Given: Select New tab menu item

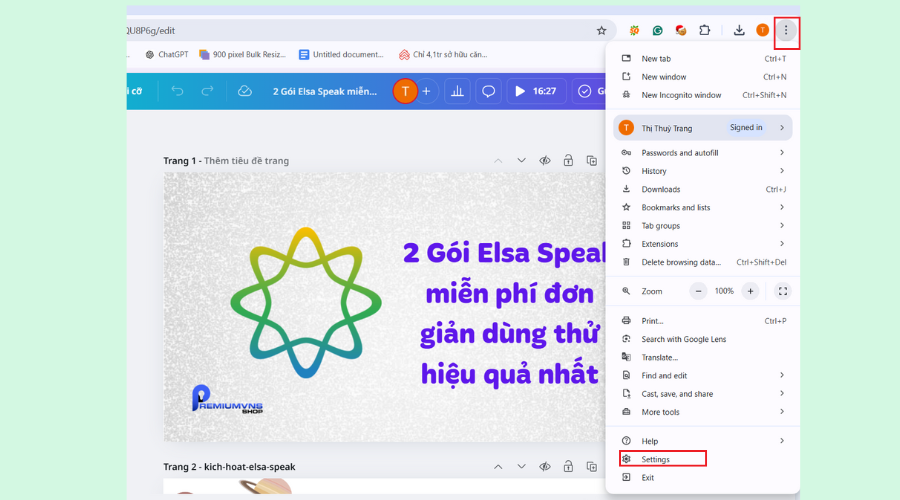Looking at the screenshot, I should [703, 59].
